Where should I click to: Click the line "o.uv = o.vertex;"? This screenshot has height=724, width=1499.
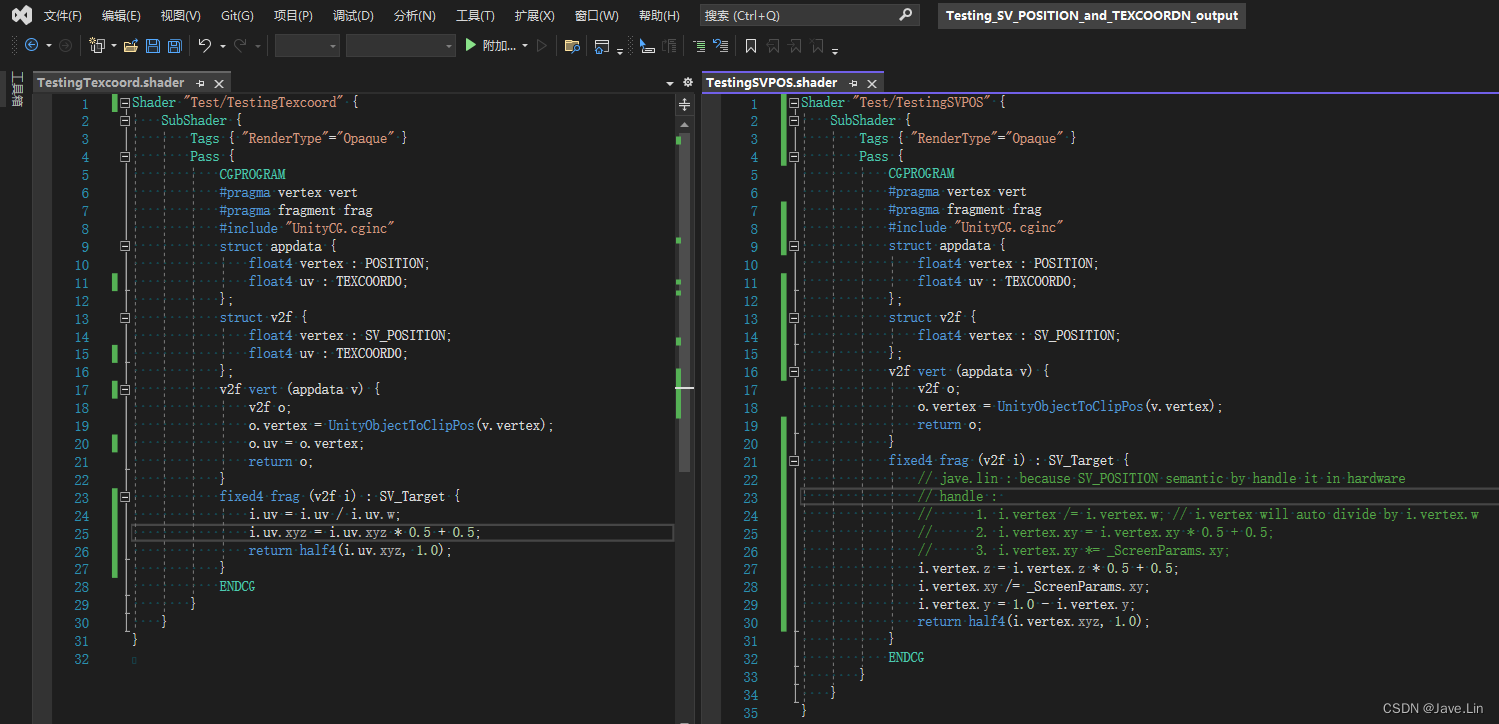[x=306, y=443]
